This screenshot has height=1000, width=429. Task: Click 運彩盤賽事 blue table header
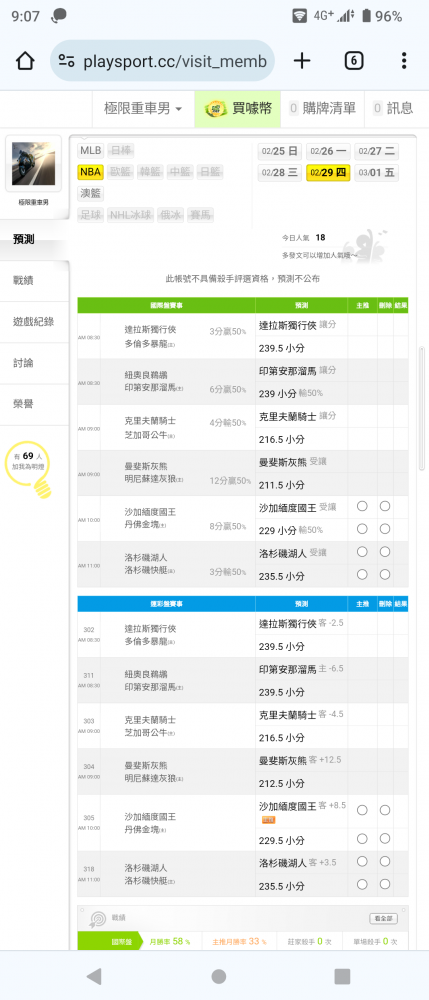point(166,603)
